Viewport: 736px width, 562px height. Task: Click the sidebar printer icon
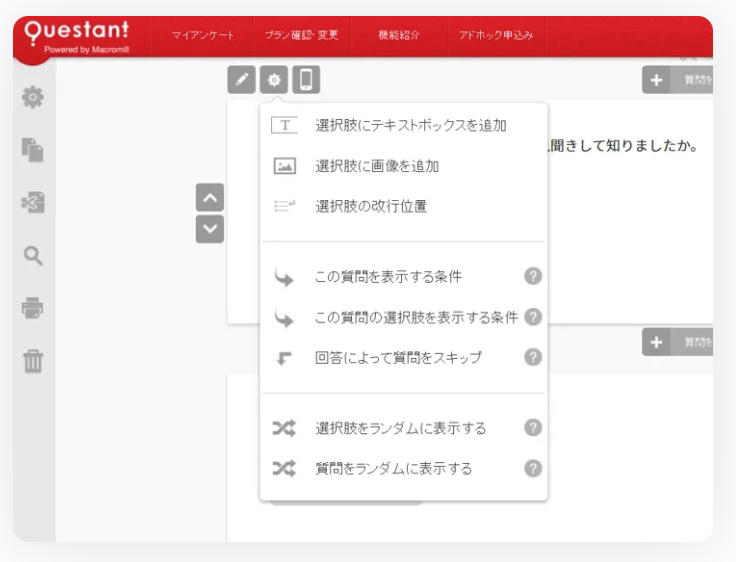pyautogui.click(x=33, y=308)
